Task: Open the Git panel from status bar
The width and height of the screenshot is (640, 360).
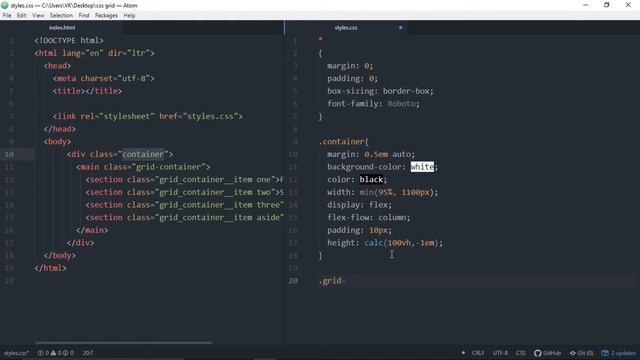Action: click(581, 353)
